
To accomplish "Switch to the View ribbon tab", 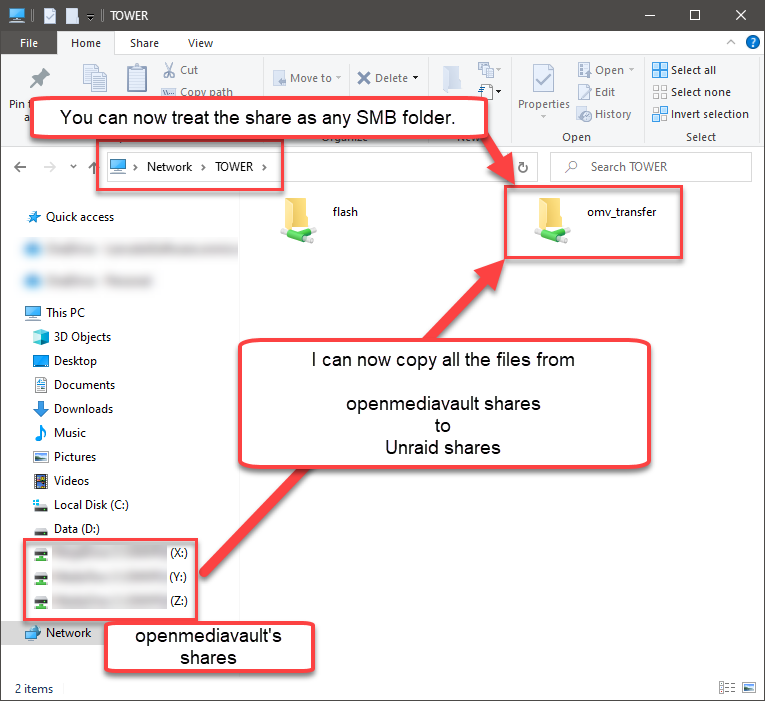I will coord(200,43).
